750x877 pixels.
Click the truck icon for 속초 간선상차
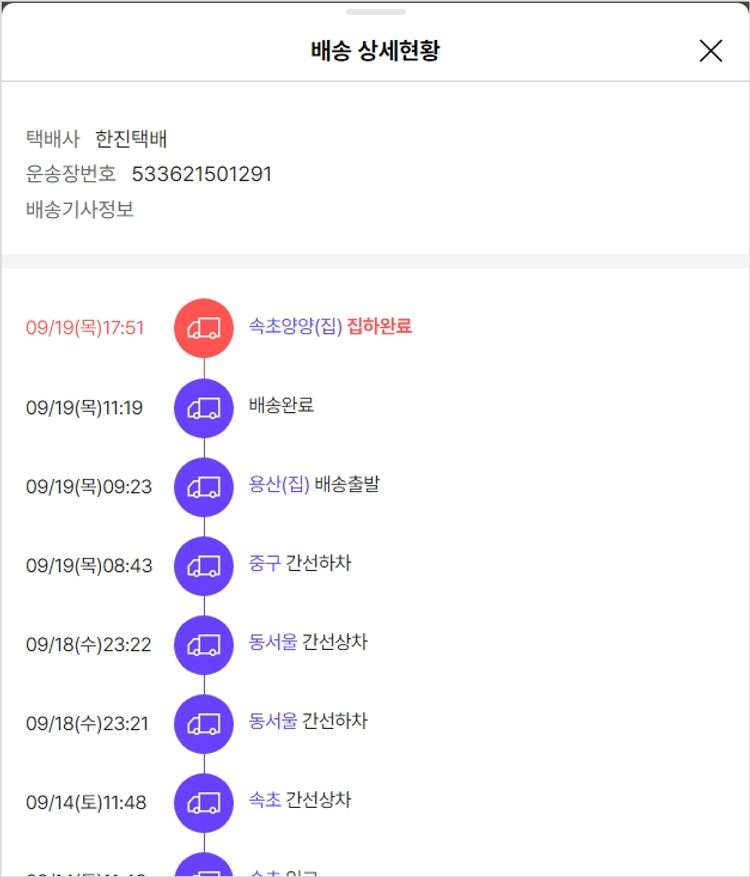click(x=204, y=803)
